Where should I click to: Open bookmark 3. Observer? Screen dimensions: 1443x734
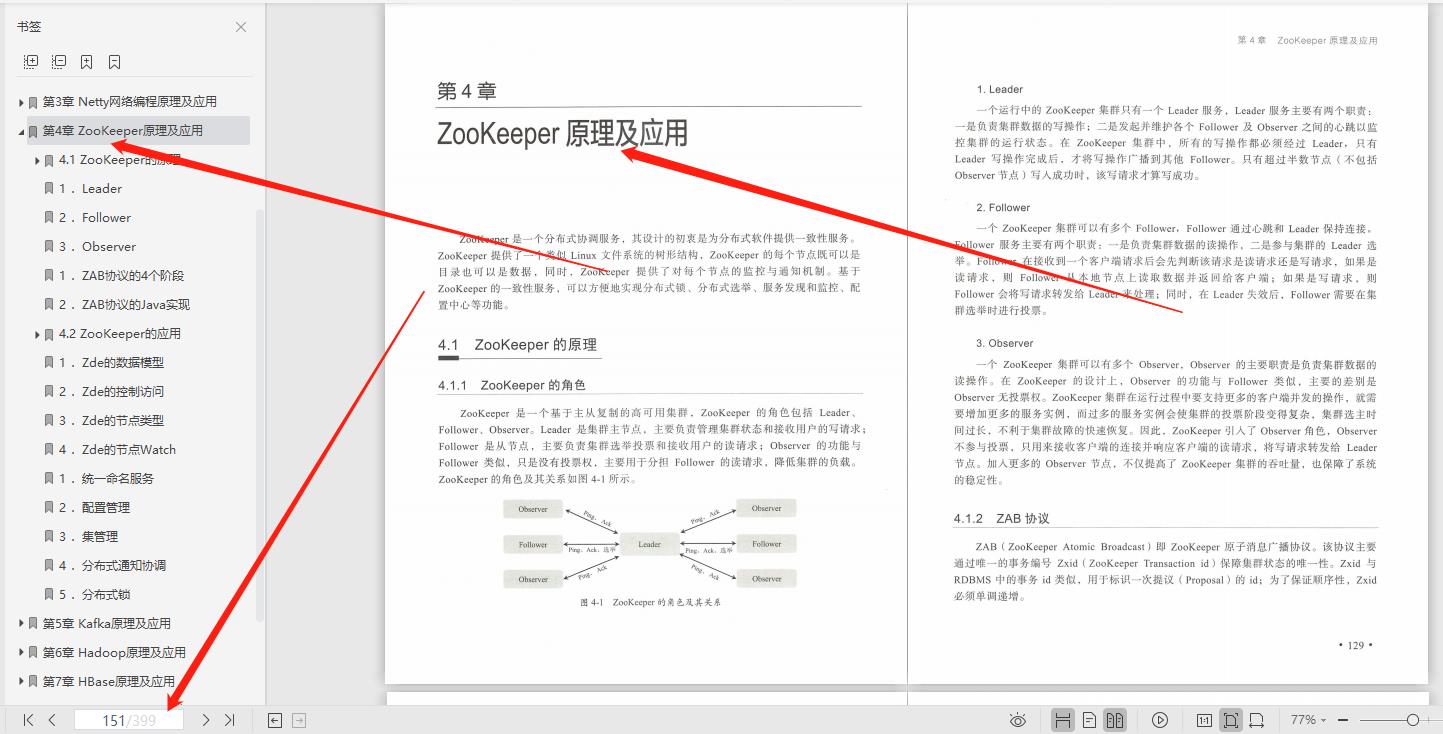(97, 247)
